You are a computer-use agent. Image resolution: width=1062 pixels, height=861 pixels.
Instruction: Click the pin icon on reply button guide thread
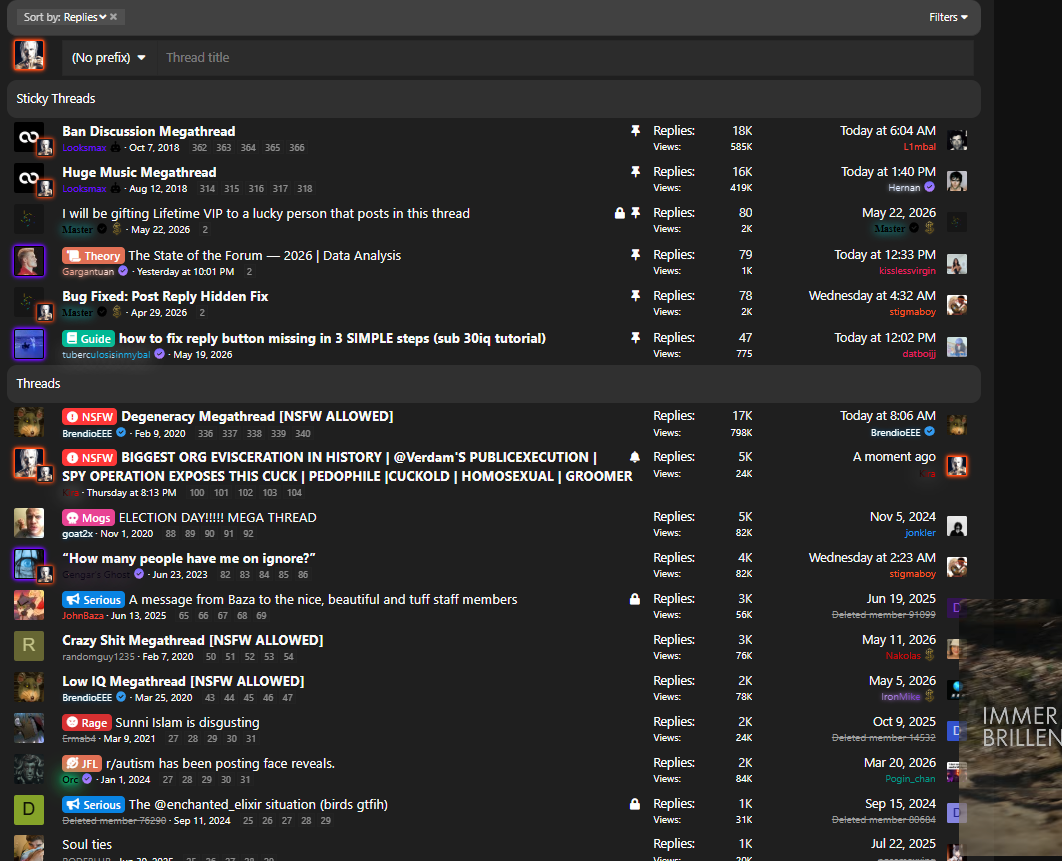[635, 337]
